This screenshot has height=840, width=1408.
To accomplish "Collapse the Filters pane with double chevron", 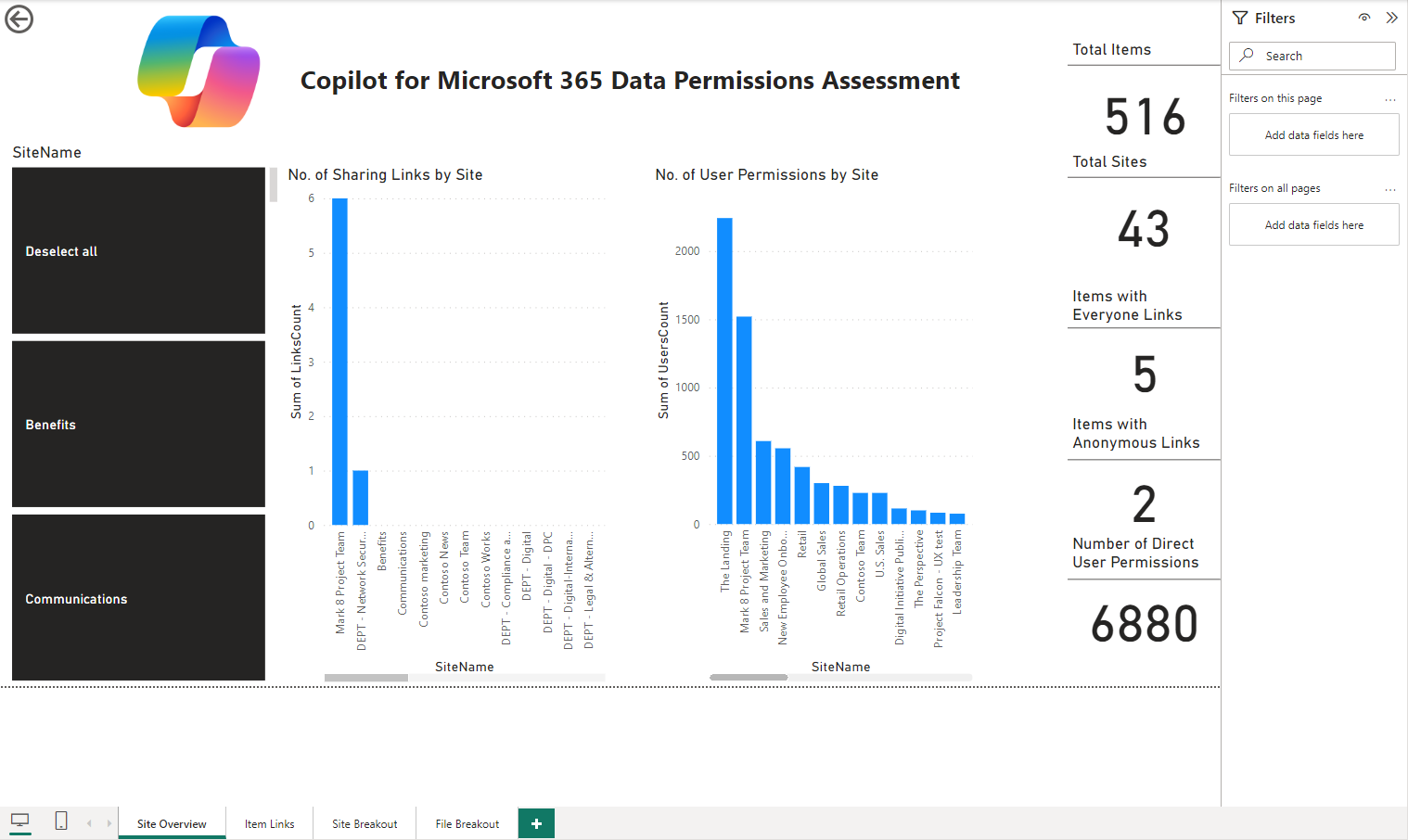I will click(1391, 17).
